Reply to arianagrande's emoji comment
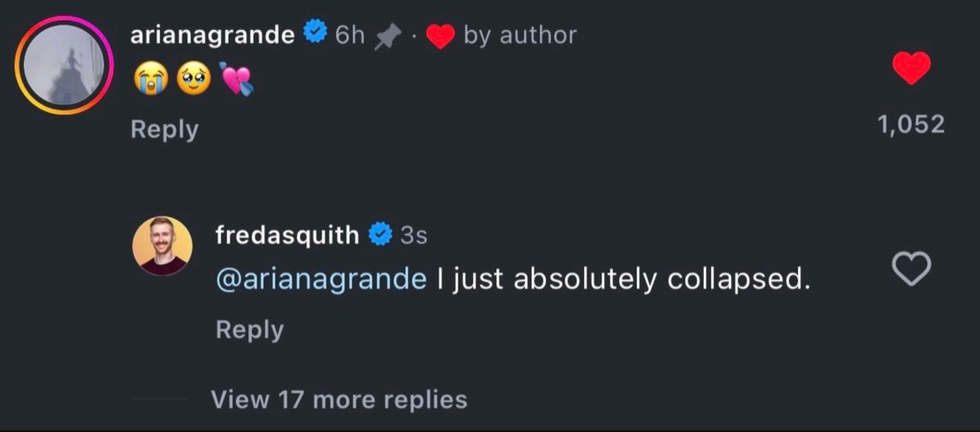Screen dimensions: 980x432 (164, 129)
